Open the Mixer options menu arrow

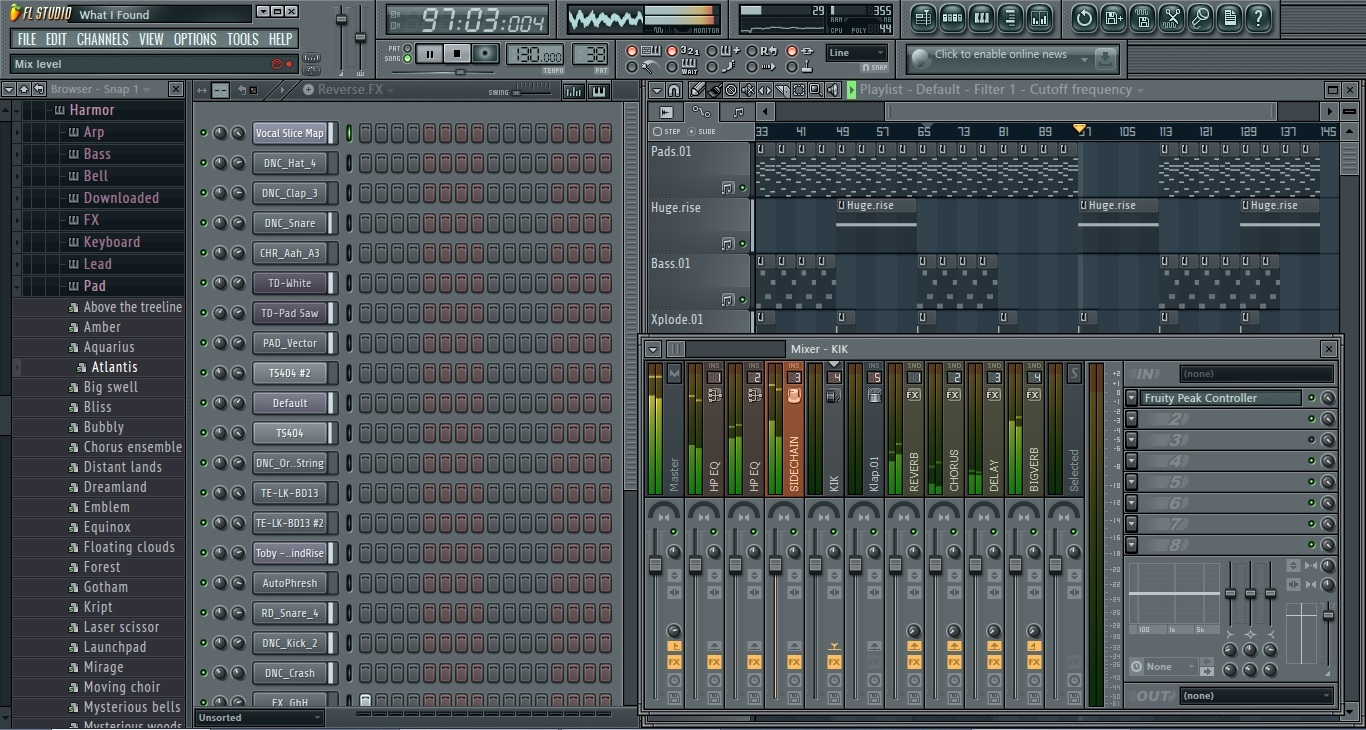point(653,349)
